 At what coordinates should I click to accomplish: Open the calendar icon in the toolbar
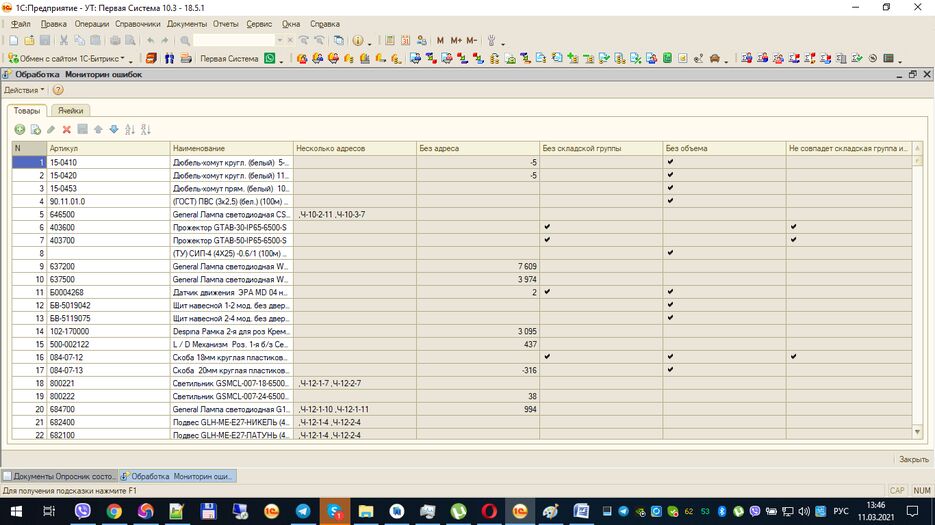pos(405,41)
